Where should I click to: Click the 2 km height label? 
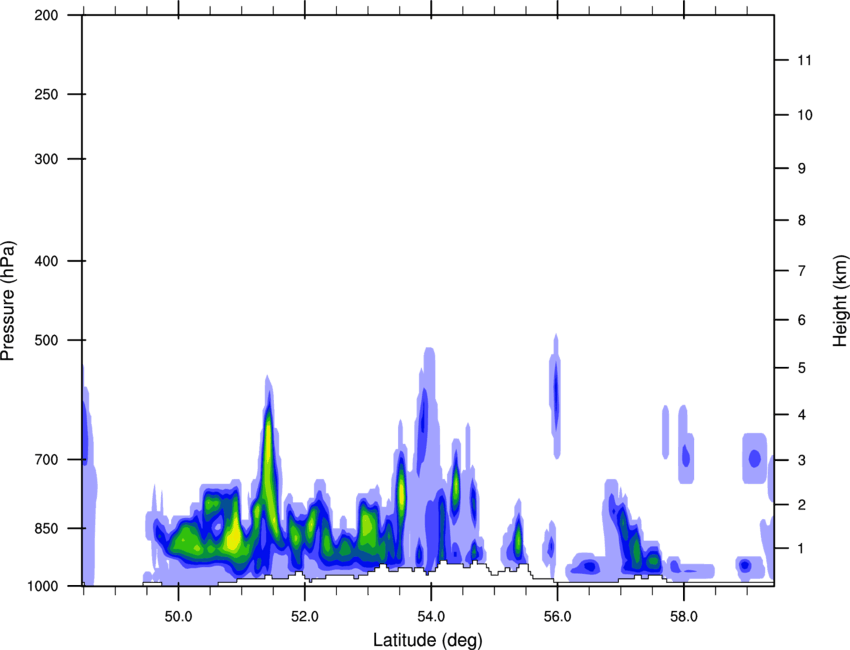click(801, 505)
